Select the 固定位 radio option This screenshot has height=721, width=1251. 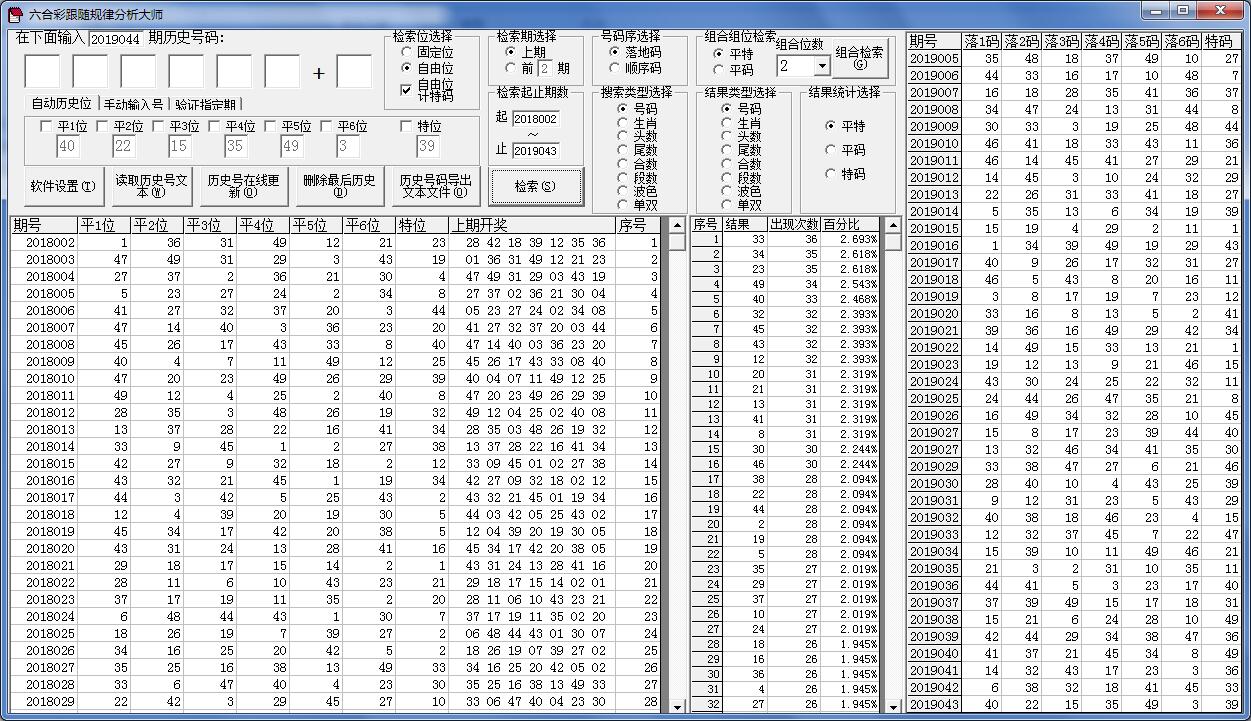tap(406, 52)
